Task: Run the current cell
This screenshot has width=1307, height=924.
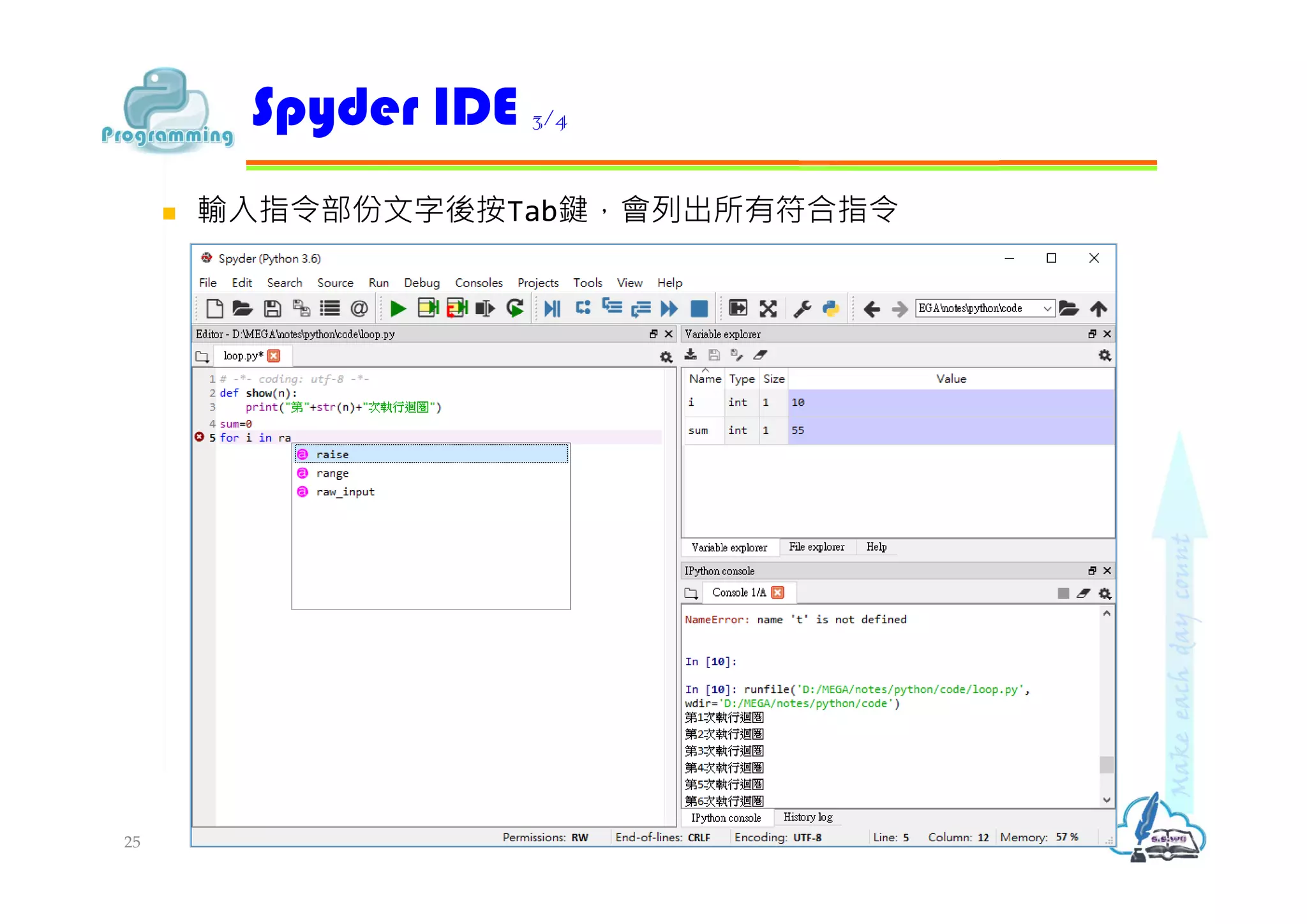Action: (x=428, y=309)
